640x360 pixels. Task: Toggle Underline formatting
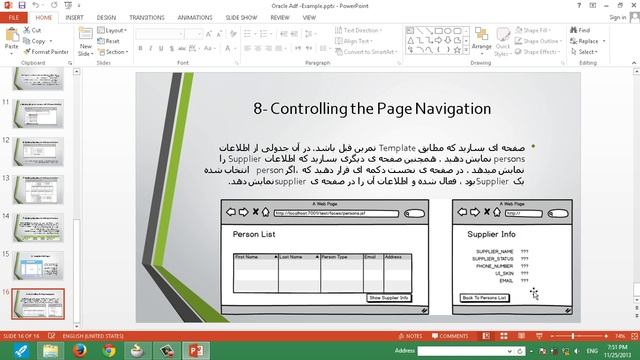(161, 49)
